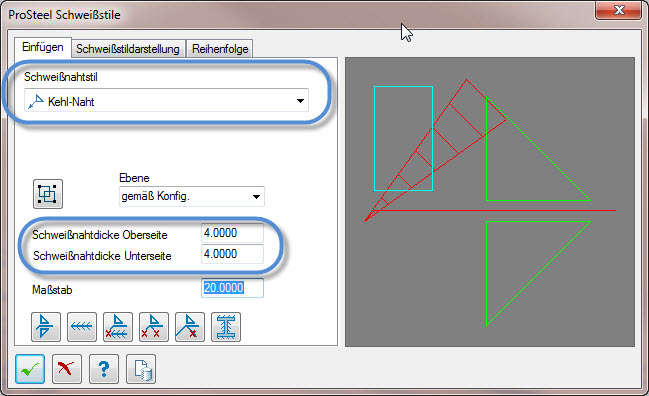
Task: Click the select objects icon beside Ebene
Action: point(48,194)
